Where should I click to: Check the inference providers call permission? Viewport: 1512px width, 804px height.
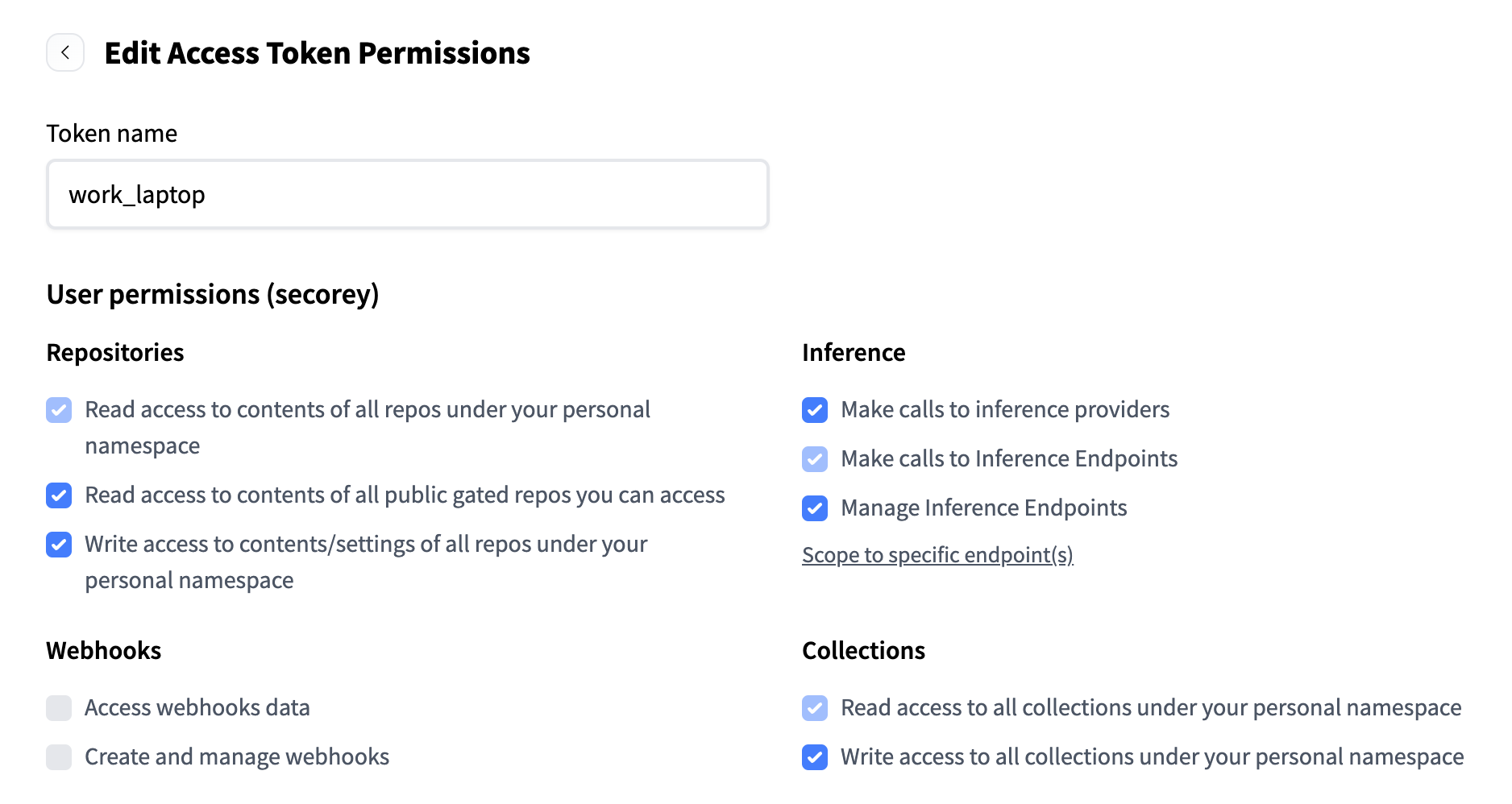(x=815, y=410)
